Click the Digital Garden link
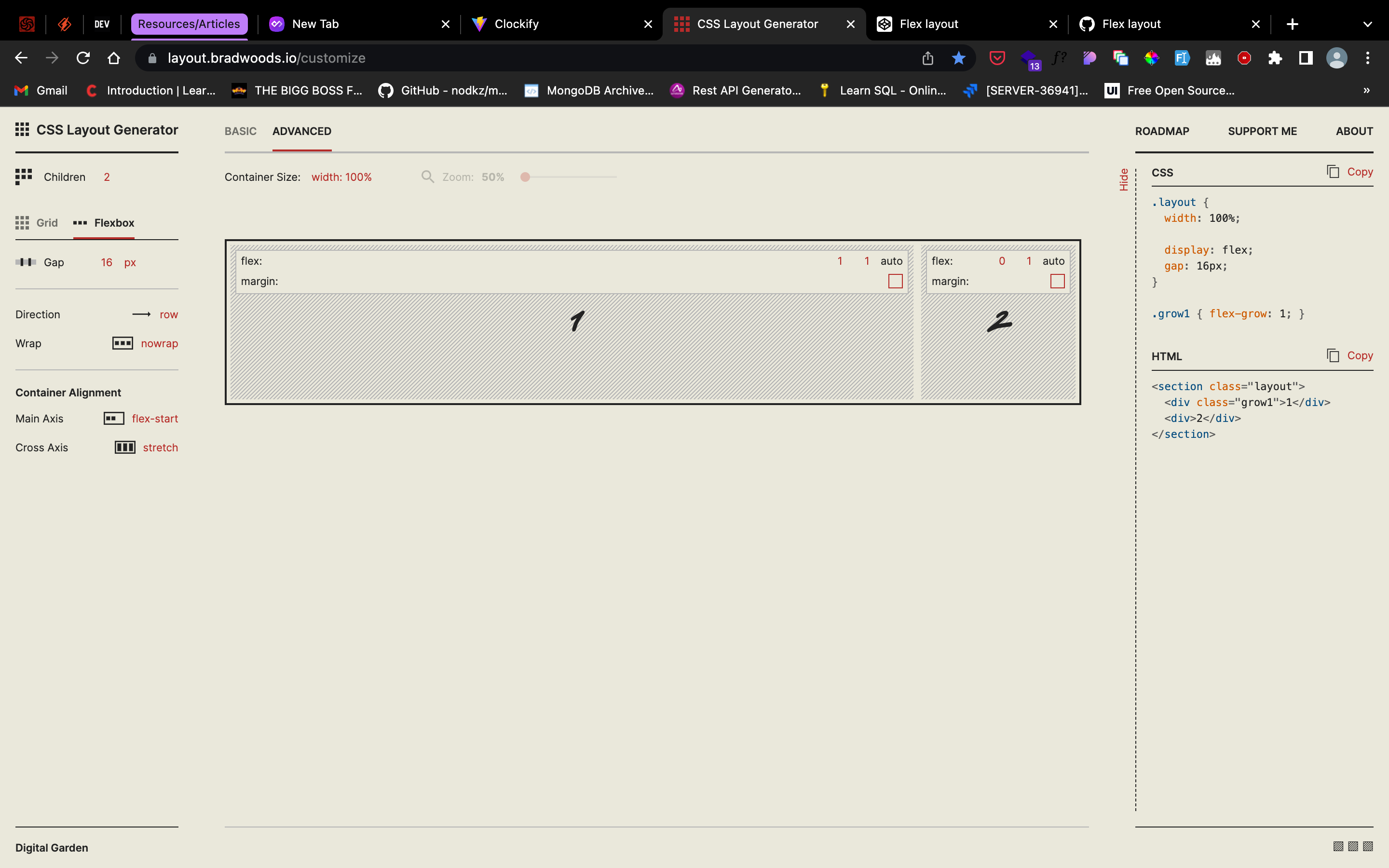This screenshot has width=1389, height=868. 52,847
